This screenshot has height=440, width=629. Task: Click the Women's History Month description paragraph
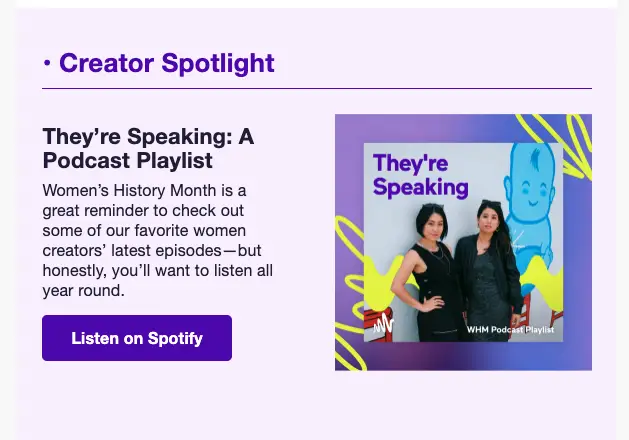coord(158,240)
